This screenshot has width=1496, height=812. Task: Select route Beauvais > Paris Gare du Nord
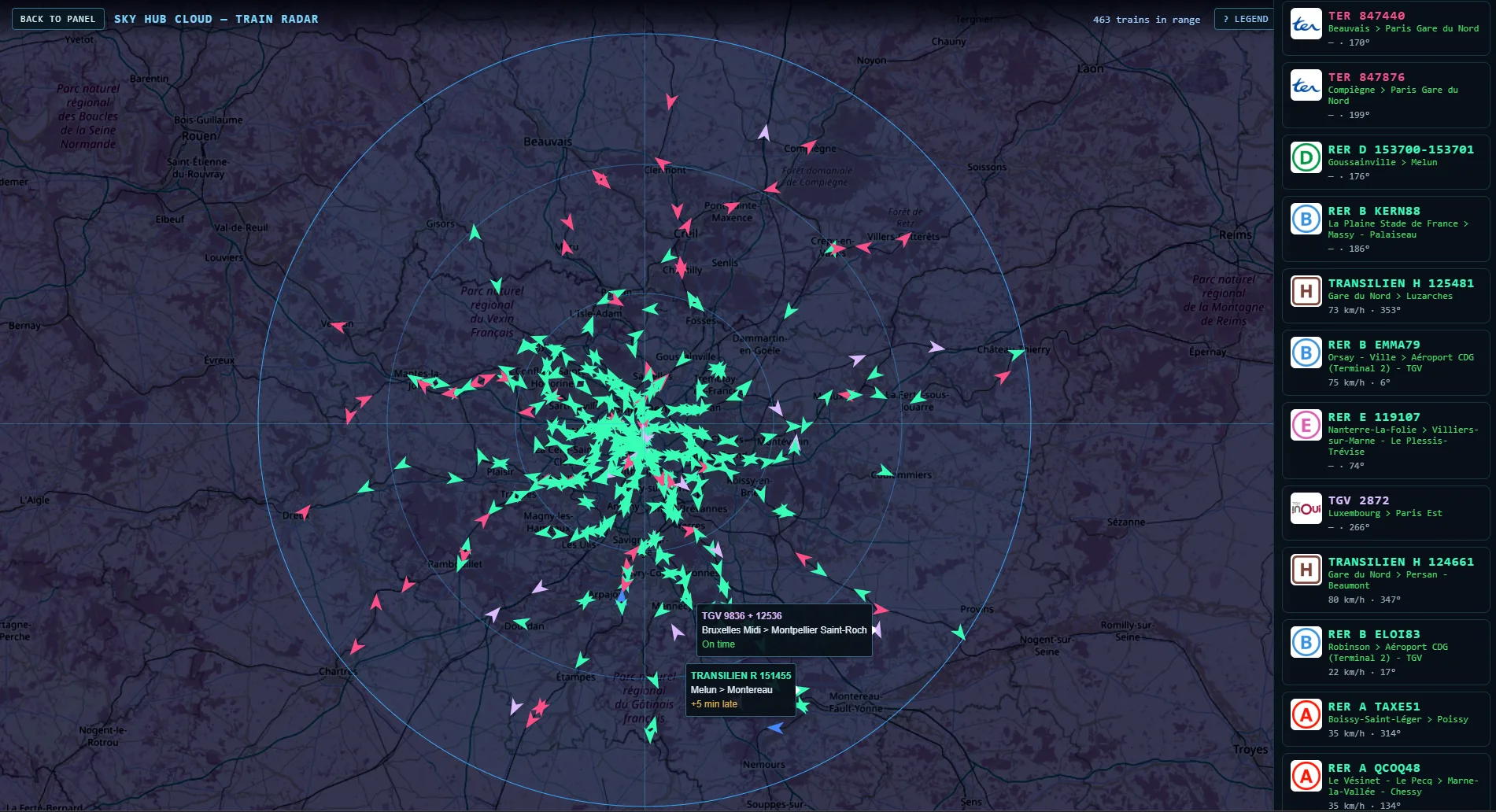1403,28
